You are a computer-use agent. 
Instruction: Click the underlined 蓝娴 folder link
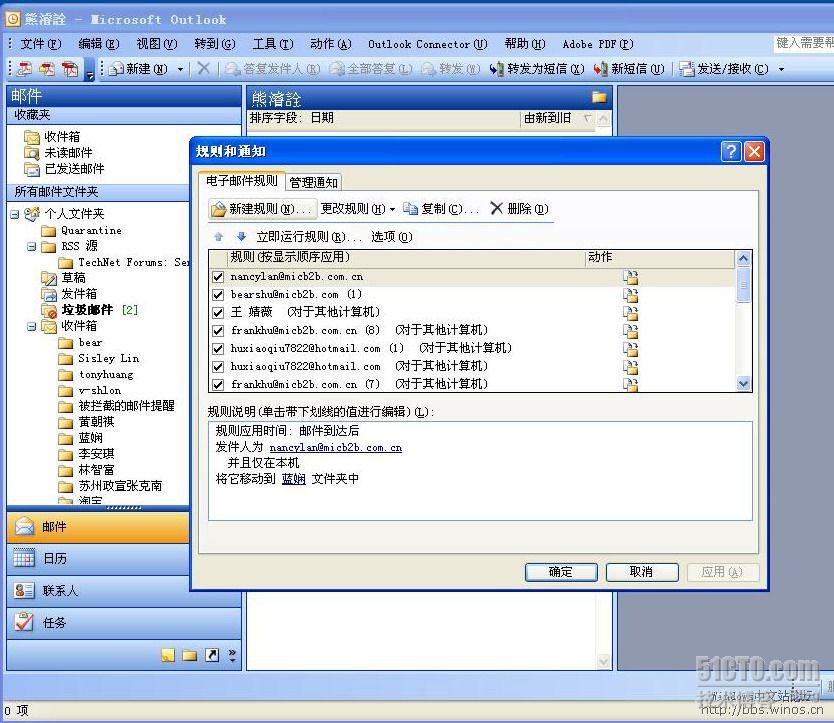[294, 479]
